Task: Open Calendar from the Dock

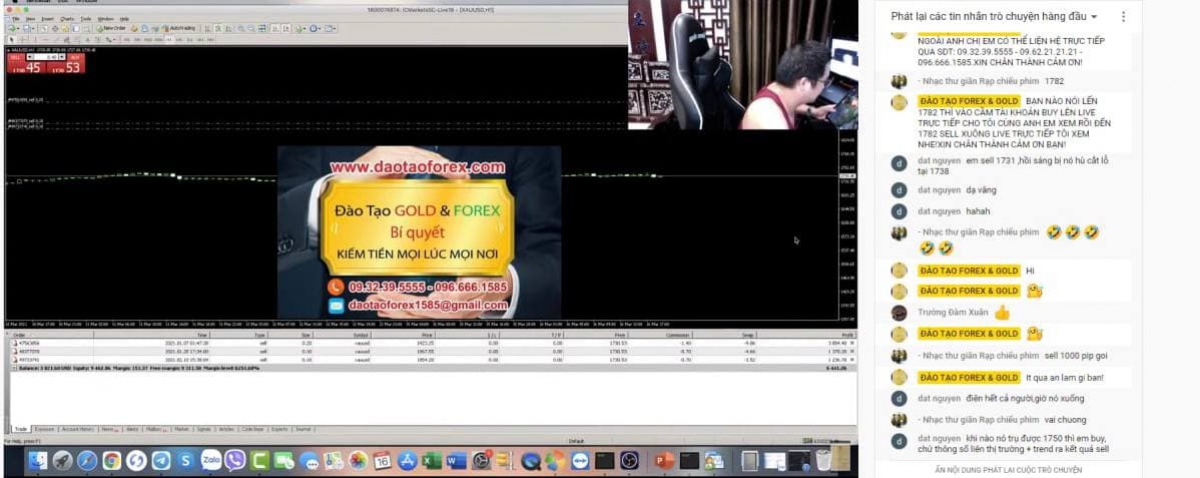Action: click(x=383, y=461)
